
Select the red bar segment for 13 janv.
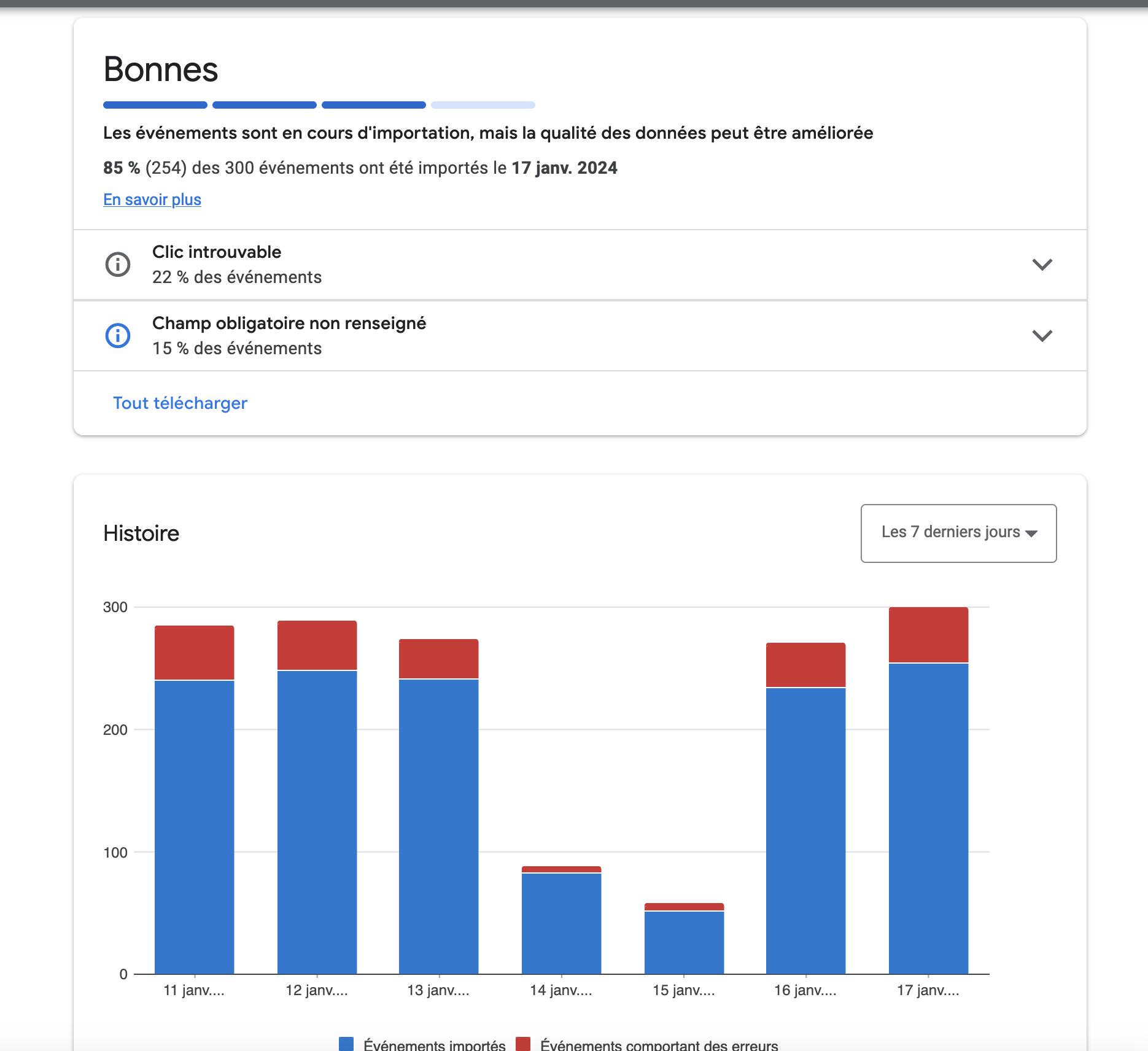pos(439,659)
